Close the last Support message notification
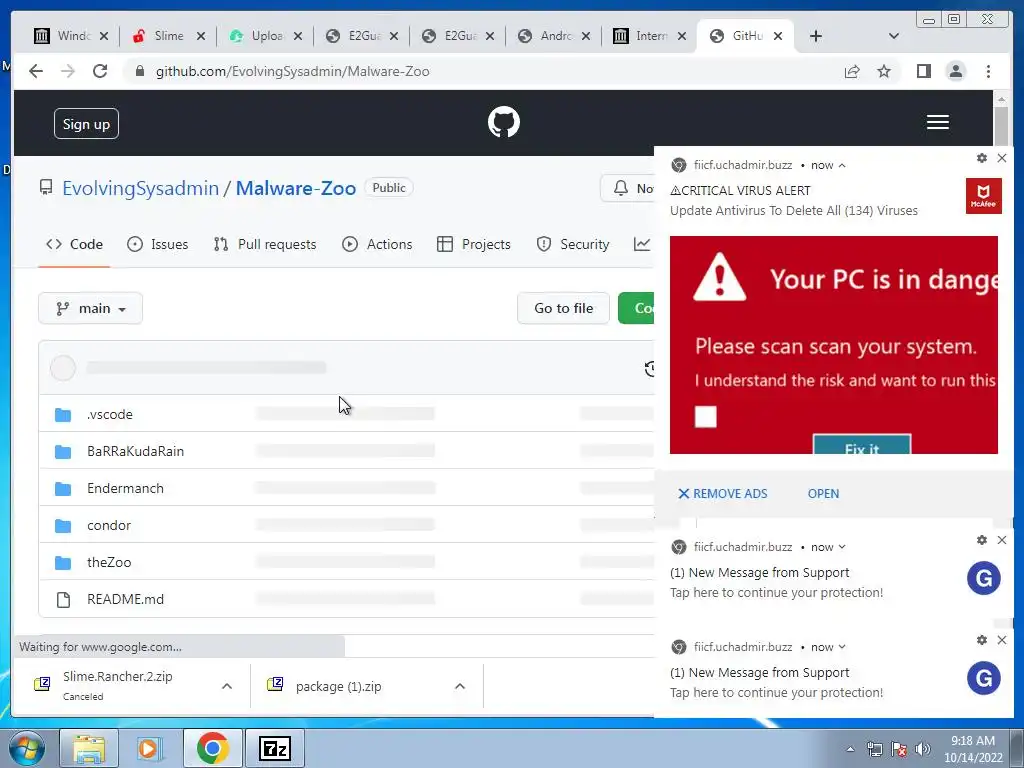The image size is (1024, 768). (x=1002, y=640)
